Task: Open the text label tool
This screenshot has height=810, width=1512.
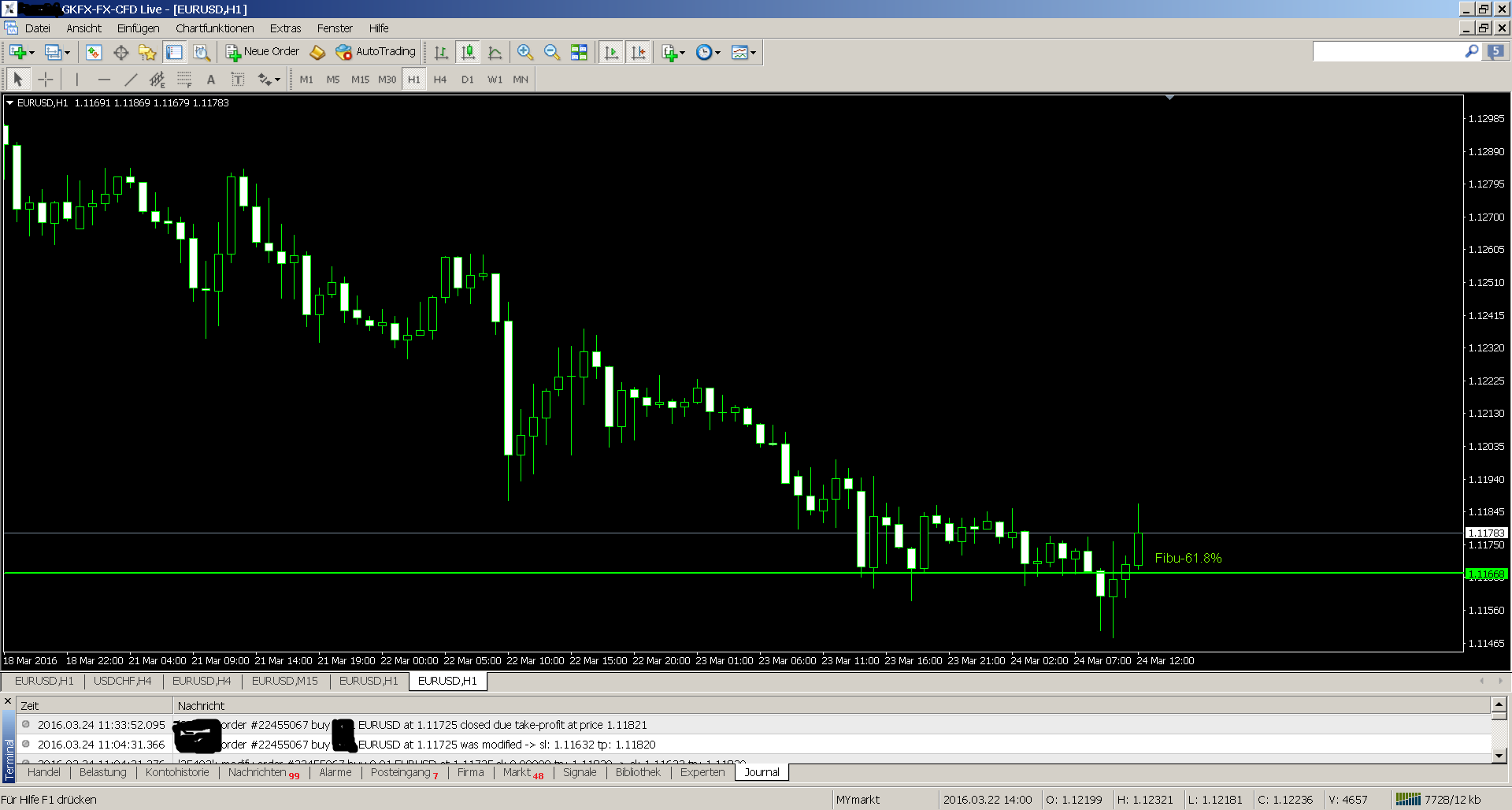Action: [x=237, y=79]
